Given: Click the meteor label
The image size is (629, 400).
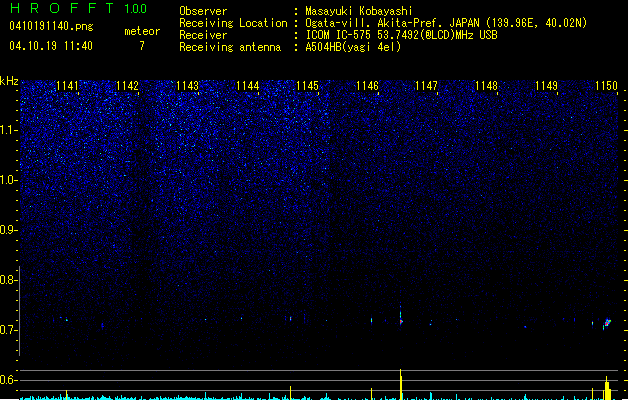Looking at the screenshot, I should pyautogui.click(x=142, y=31).
